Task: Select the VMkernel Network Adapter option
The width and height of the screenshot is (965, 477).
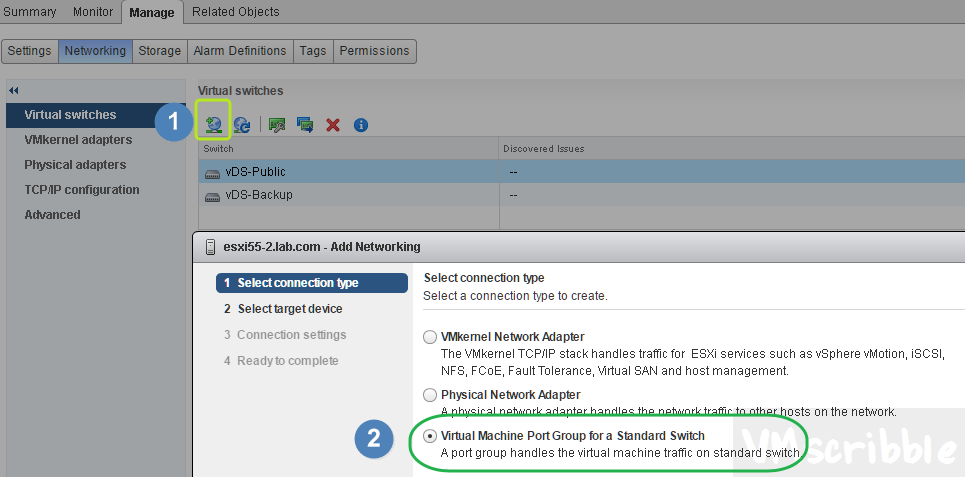Action: tap(430, 337)
